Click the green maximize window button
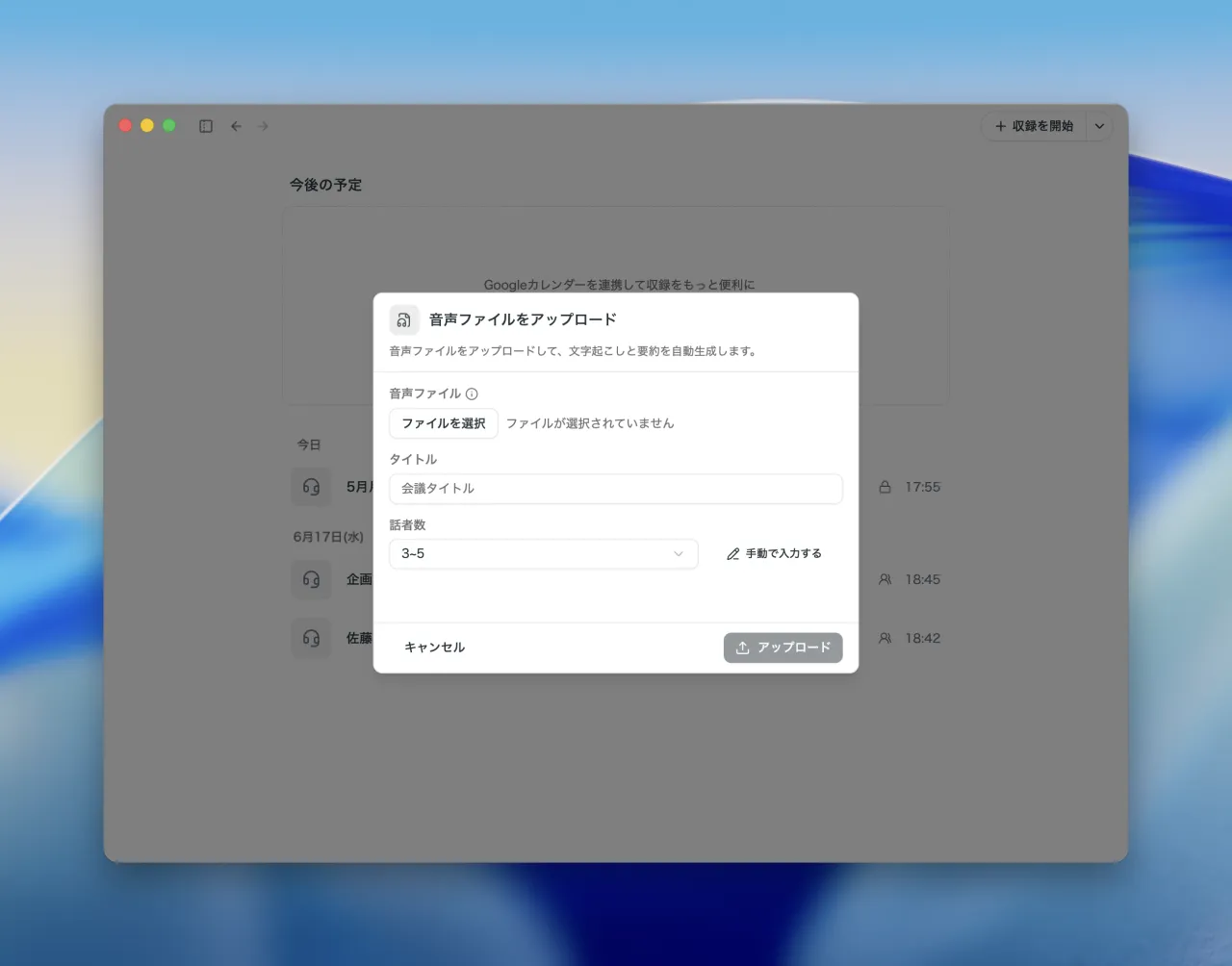The height and width of the screenshot is (966, 1232). tap(169, 126)
